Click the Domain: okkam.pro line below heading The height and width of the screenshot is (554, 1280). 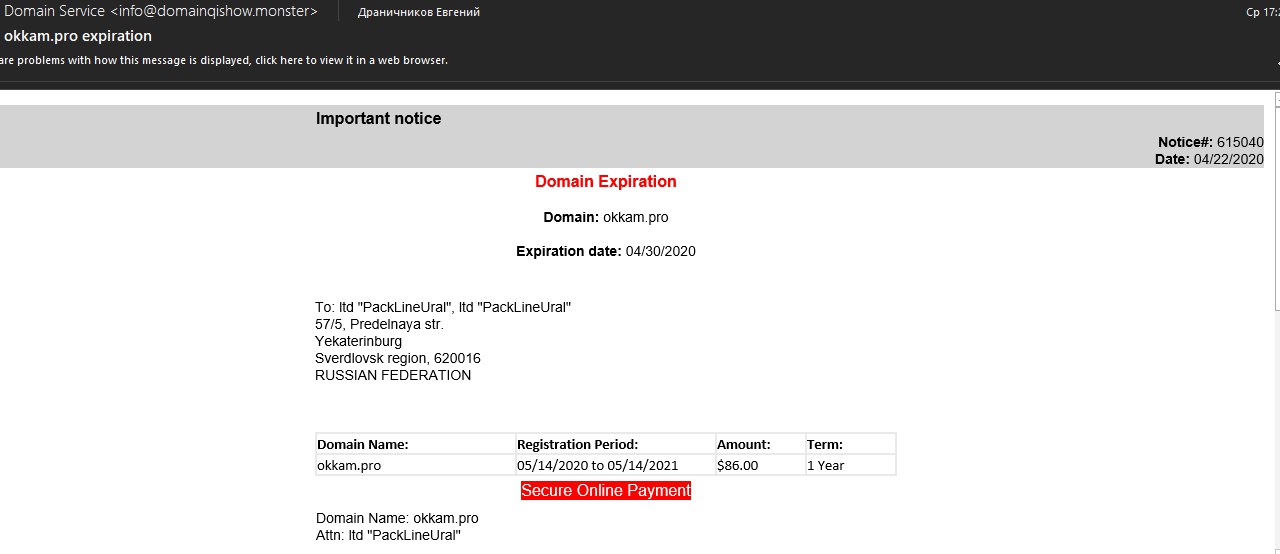(606, 217)
